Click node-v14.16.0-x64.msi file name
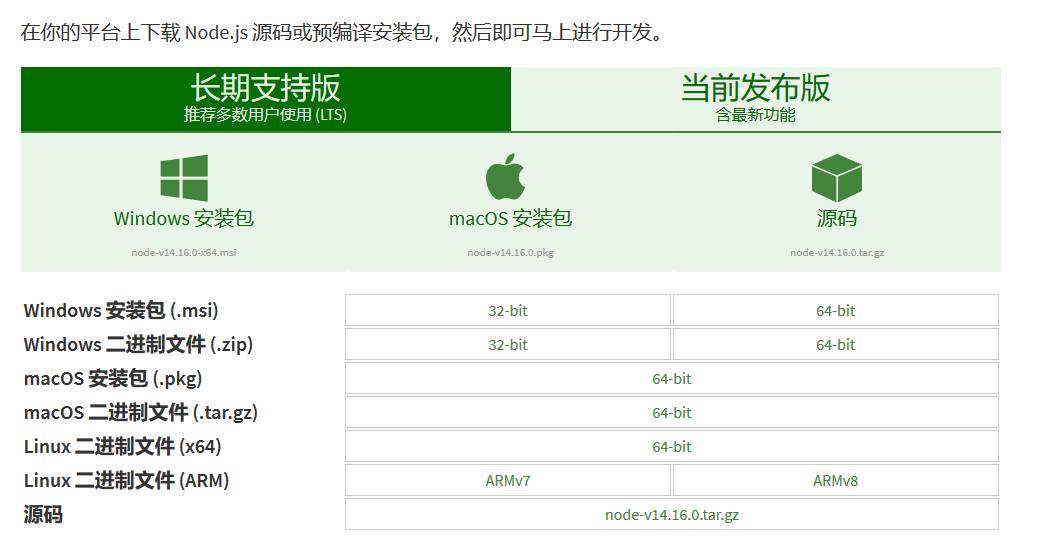The width and height of the screenshot is (1056, 552). [x=184, y=252]
